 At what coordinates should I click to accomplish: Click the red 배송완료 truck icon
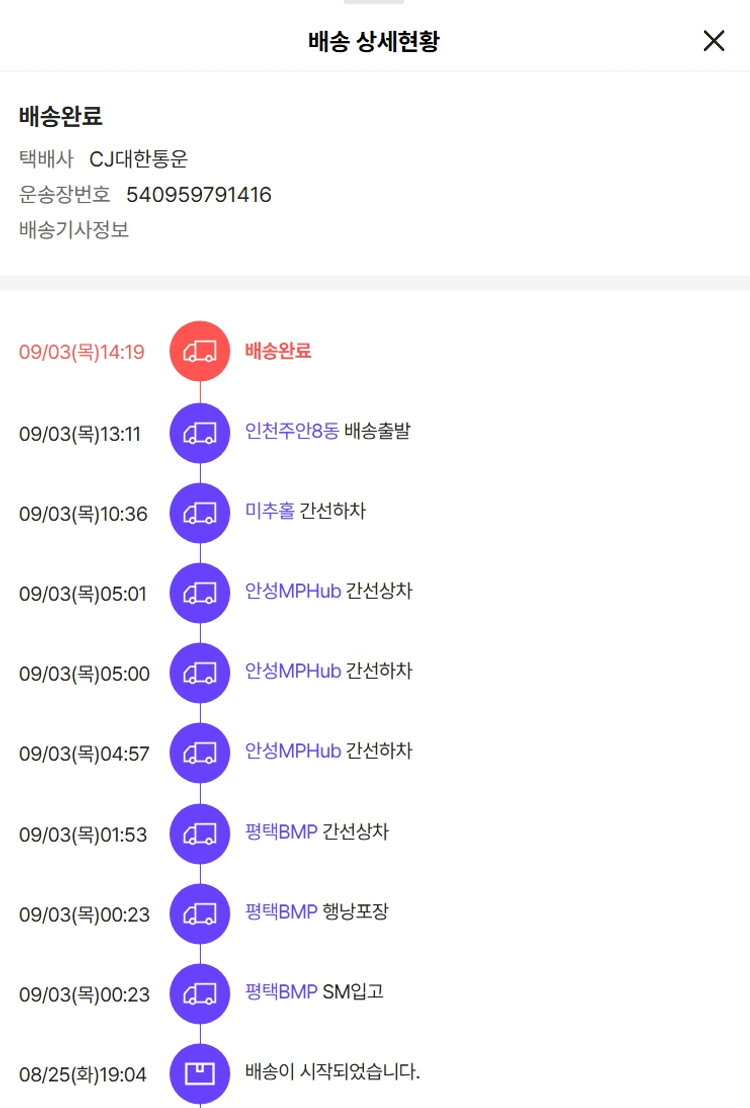(200, 351)
